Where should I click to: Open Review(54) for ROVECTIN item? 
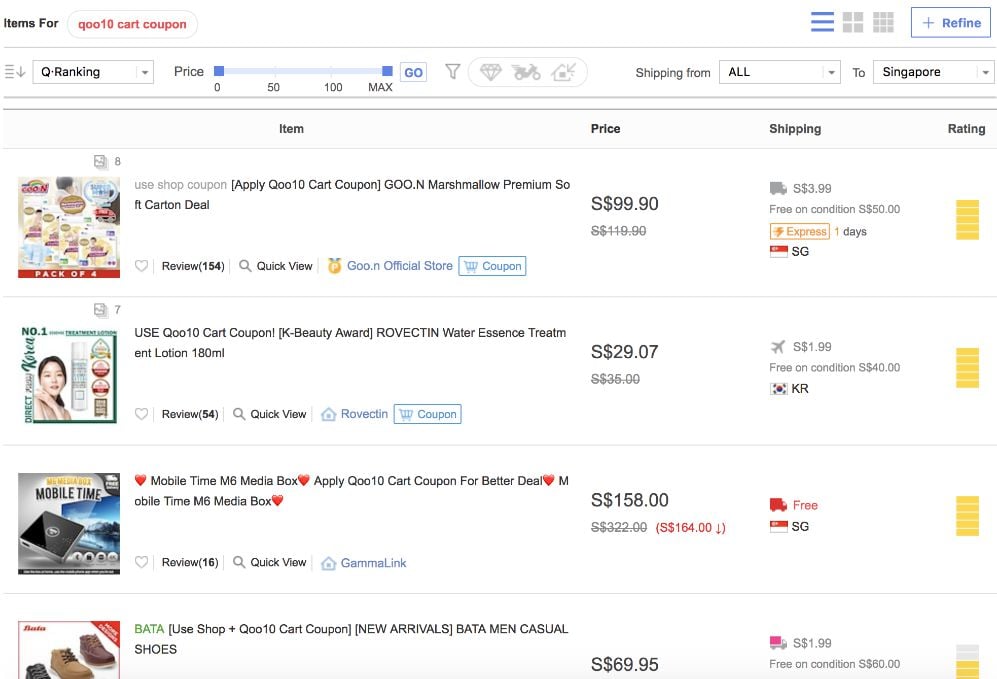[189, 414]
